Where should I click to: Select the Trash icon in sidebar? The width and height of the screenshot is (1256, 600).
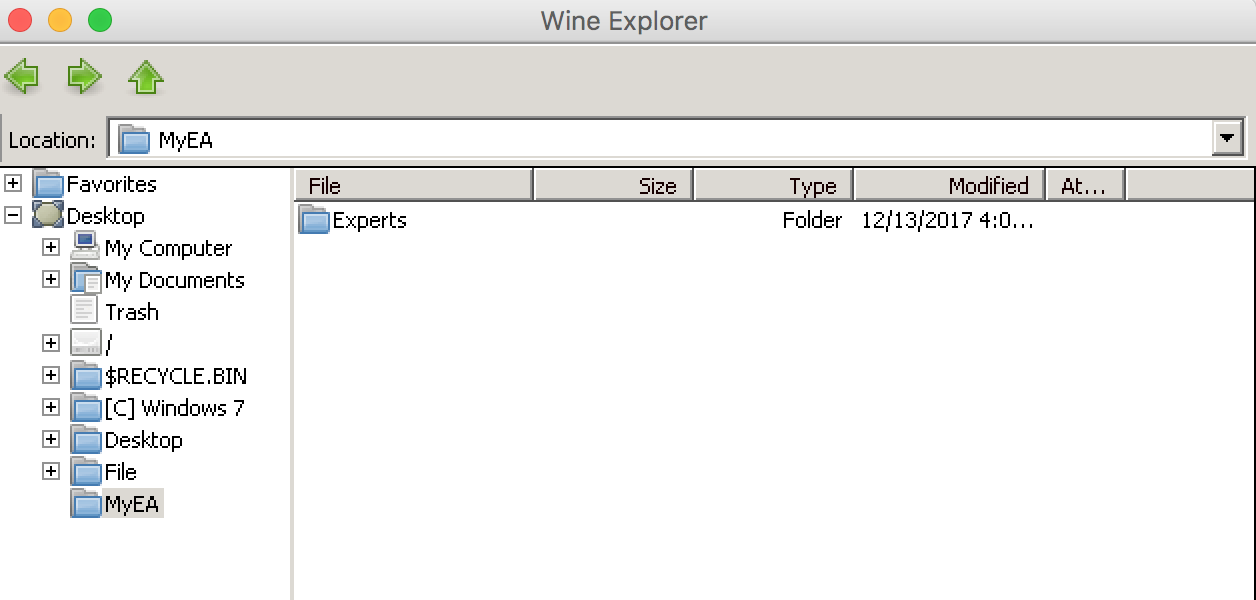click(86, 312)
